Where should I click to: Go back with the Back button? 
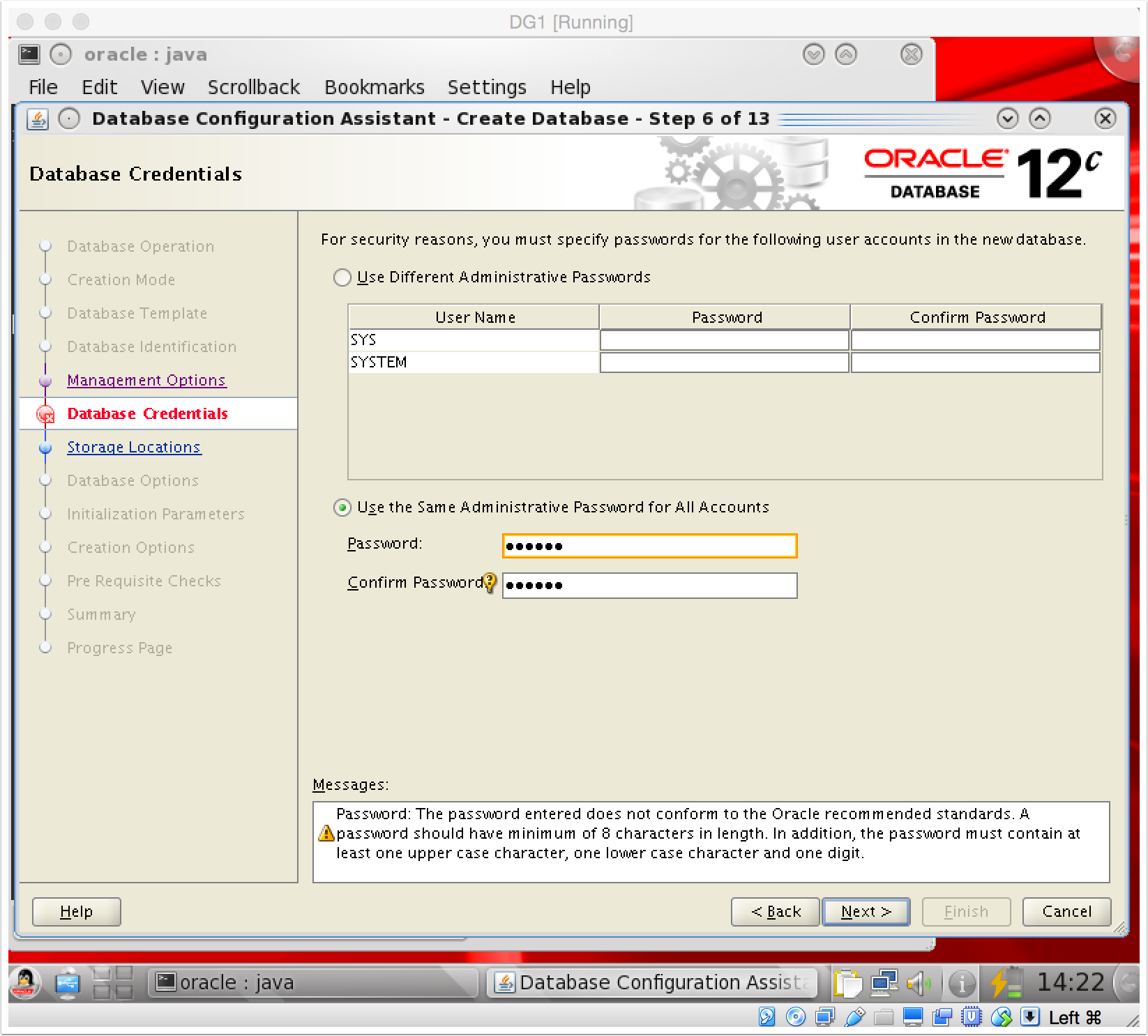775,912
